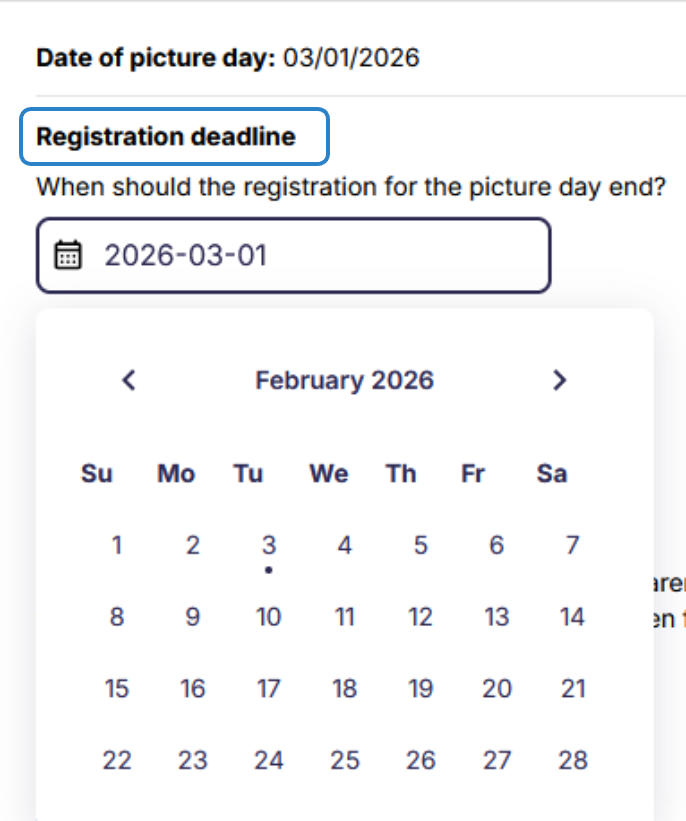Select February 21 in the calendar

pos(572,688)
